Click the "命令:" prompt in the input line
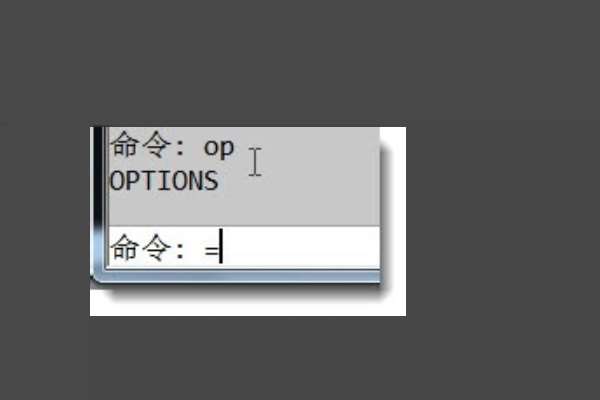Image resolution: width=600 pixels, height=400 pixels. (x=148, y=248)
